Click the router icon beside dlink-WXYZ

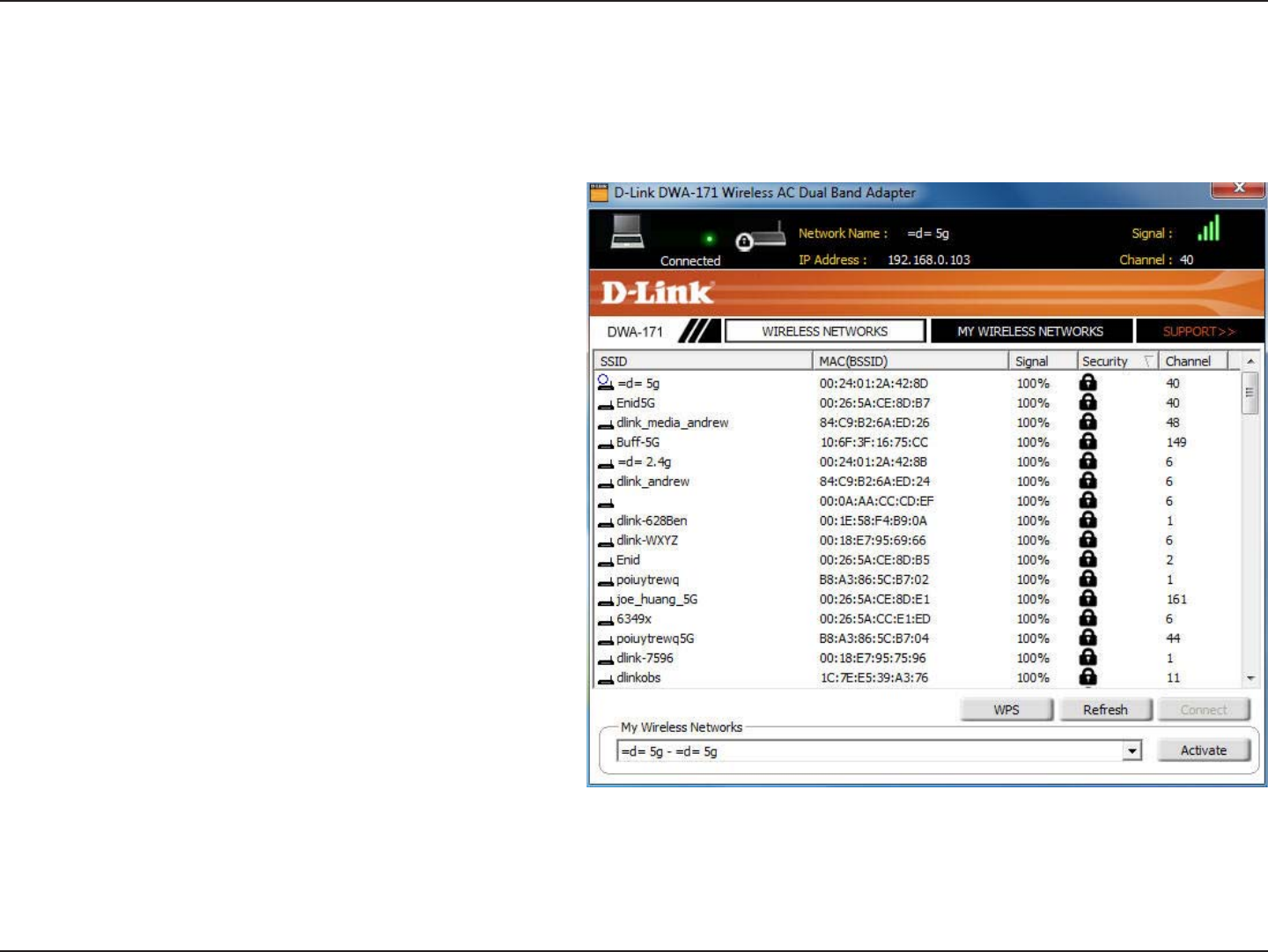point(606,542)
